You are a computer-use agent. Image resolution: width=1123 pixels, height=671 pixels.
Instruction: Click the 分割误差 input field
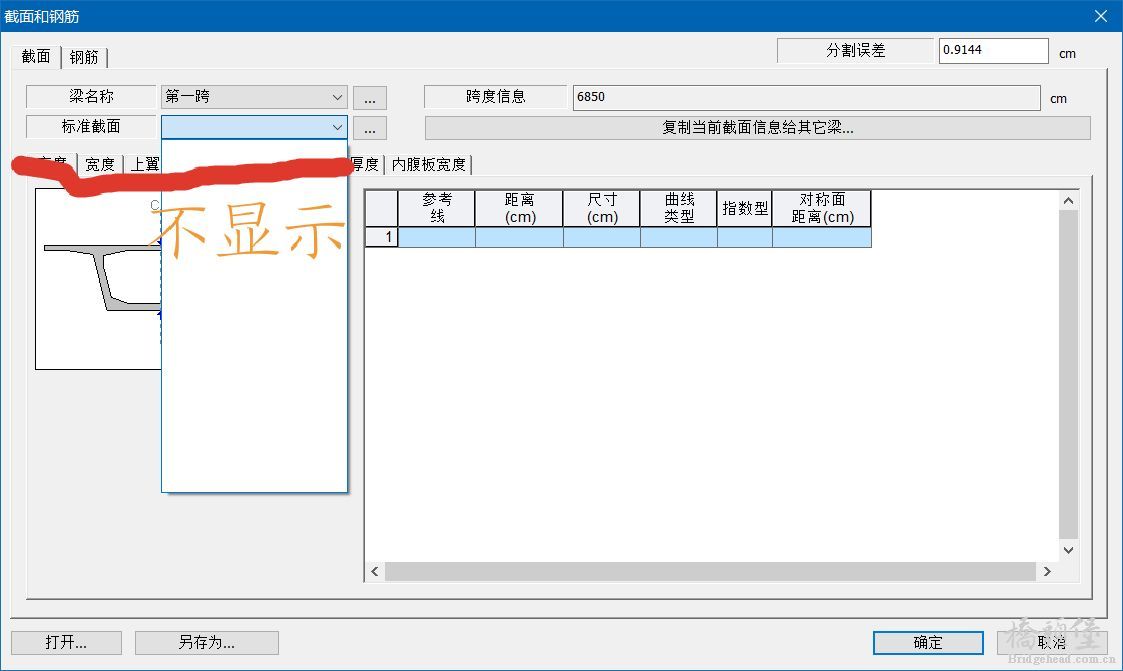993,50
